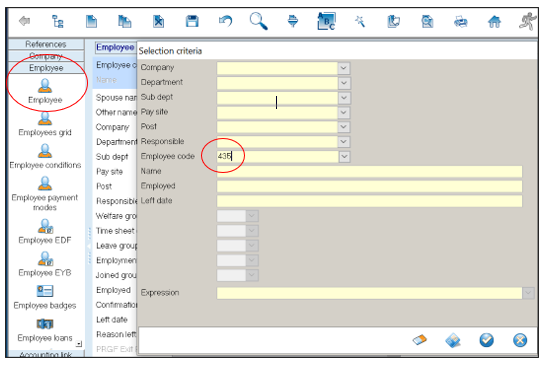Image resolution: width=545 pixels, height=365 pixels.
Task: Click the Name criteria input field
Action: (x=369, y=171)
